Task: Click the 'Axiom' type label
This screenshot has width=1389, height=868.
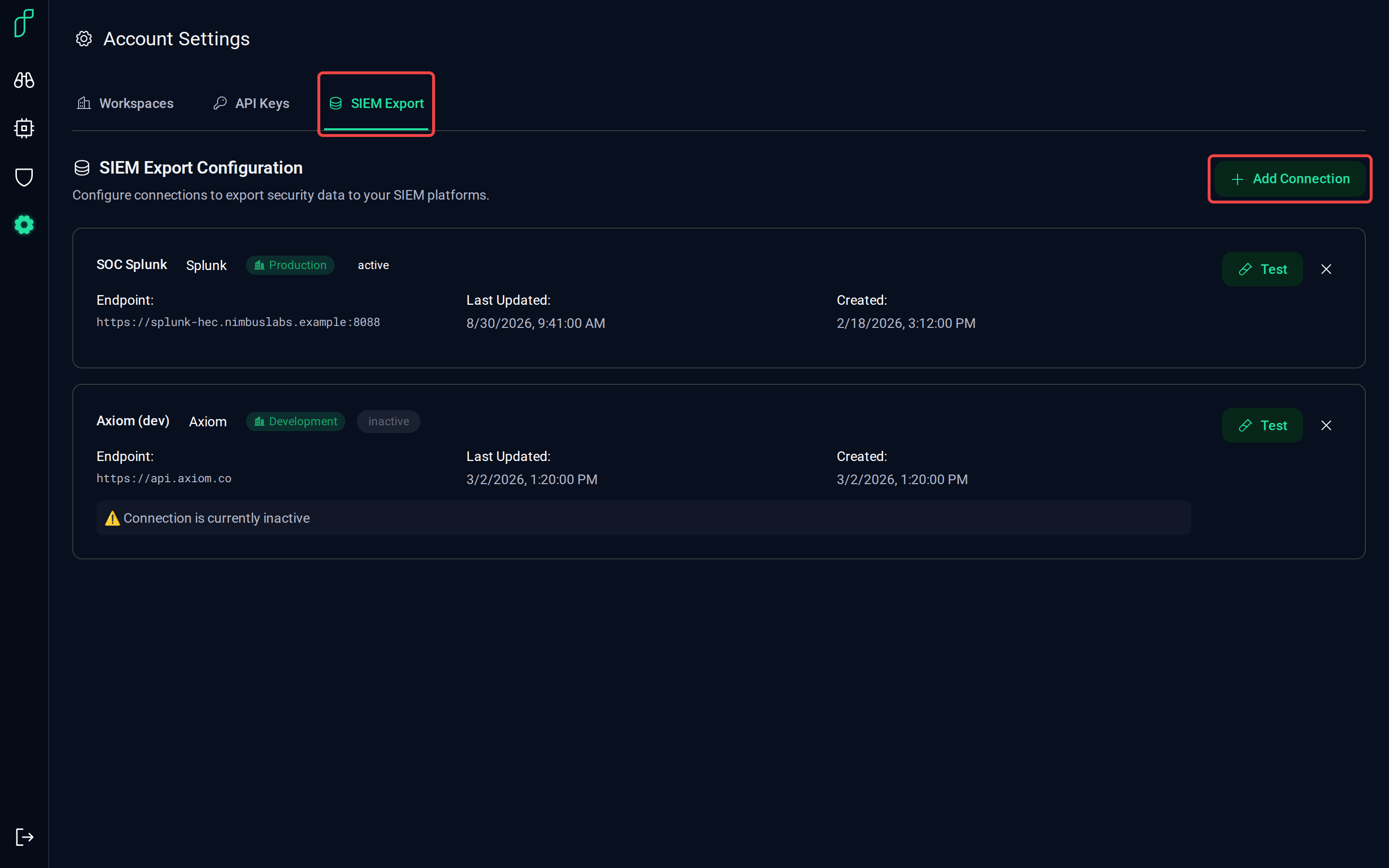Action: (208, 421)
